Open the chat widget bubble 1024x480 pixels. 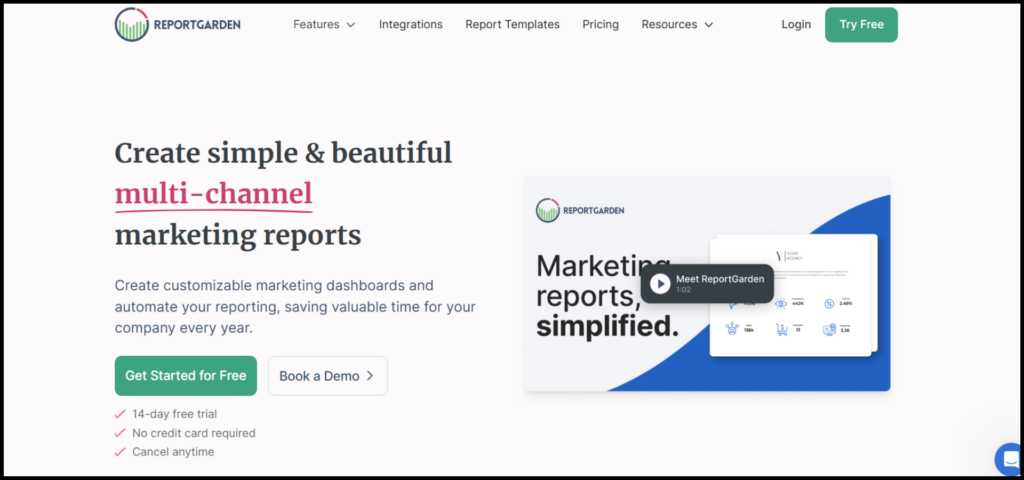pyautogui.click(x=1010, y=458)
